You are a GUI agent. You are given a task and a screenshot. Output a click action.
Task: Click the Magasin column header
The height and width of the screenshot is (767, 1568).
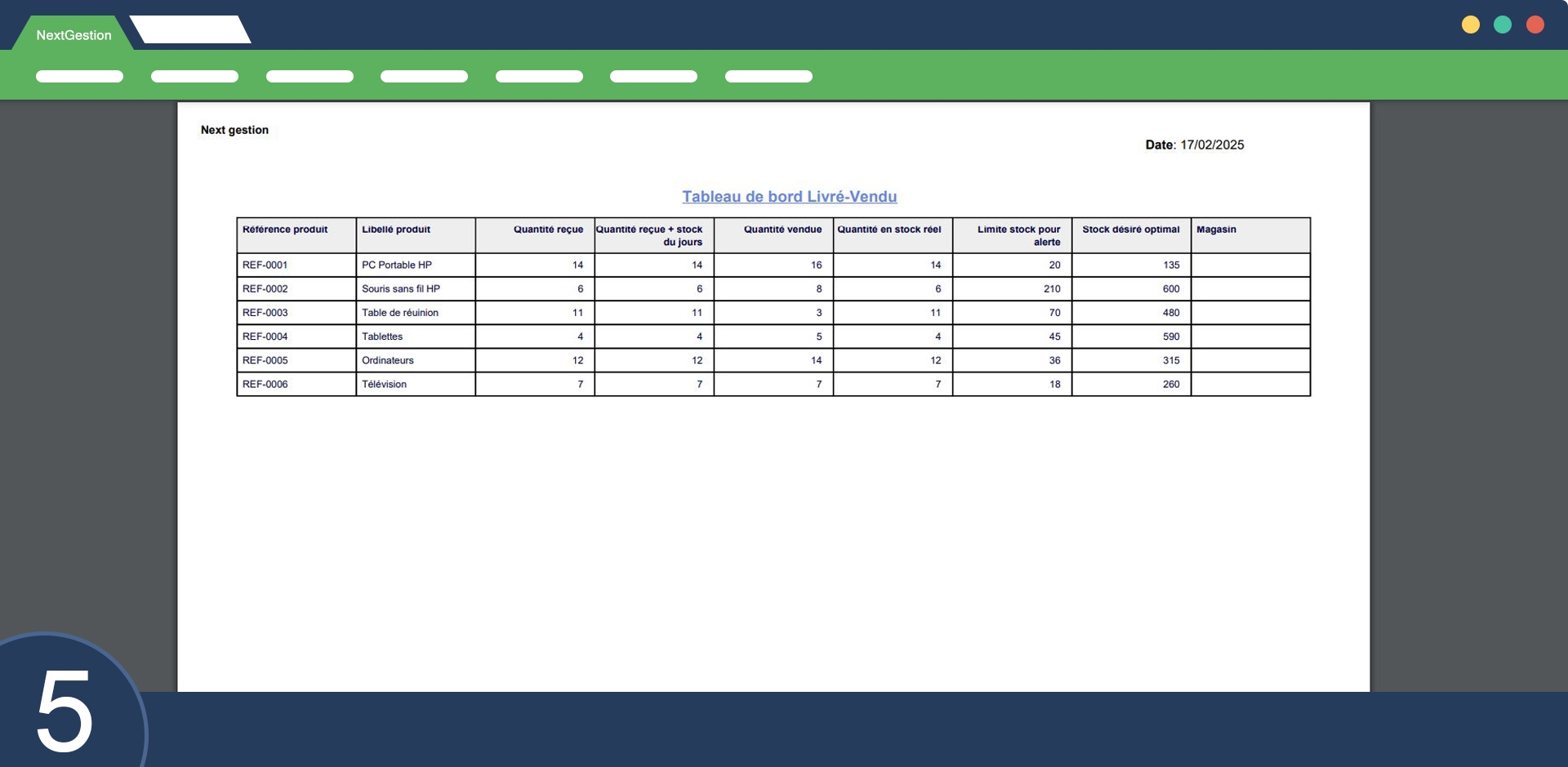pos(1216,230)
